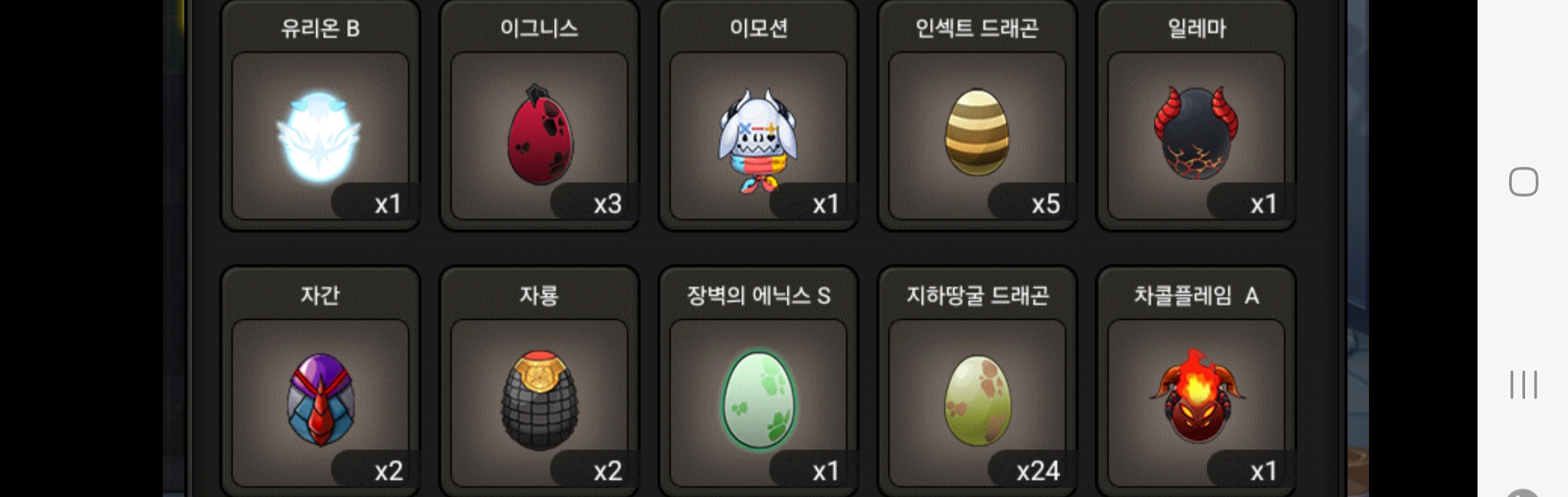Select the 지하땅굴 드래곤 egg
This screenshot has height=497, width=1568.
coord(977,401)
